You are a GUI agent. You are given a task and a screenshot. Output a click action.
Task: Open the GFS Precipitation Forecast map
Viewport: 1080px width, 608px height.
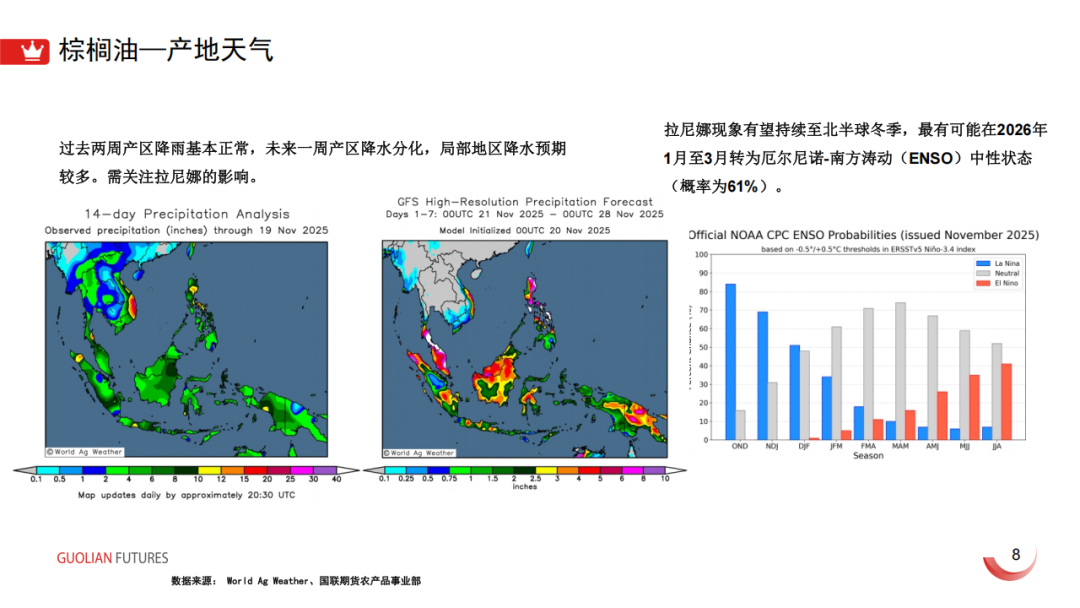pyautogui.click(x=525, y=349)
